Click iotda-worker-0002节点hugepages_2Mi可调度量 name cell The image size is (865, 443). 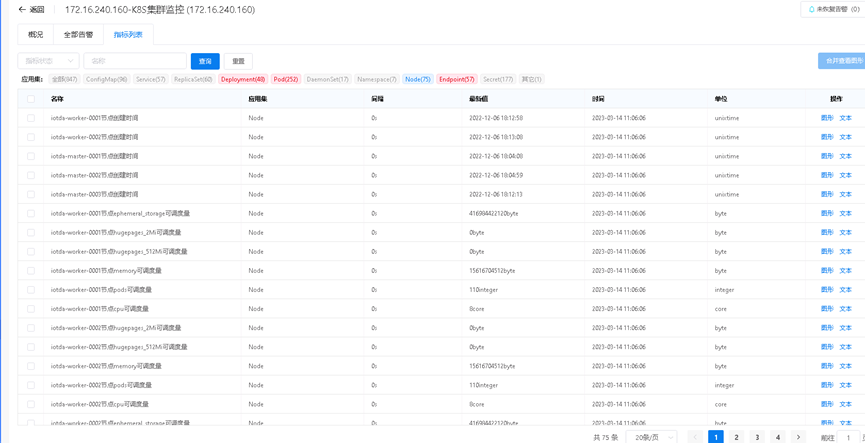click(x=116, y=328)
